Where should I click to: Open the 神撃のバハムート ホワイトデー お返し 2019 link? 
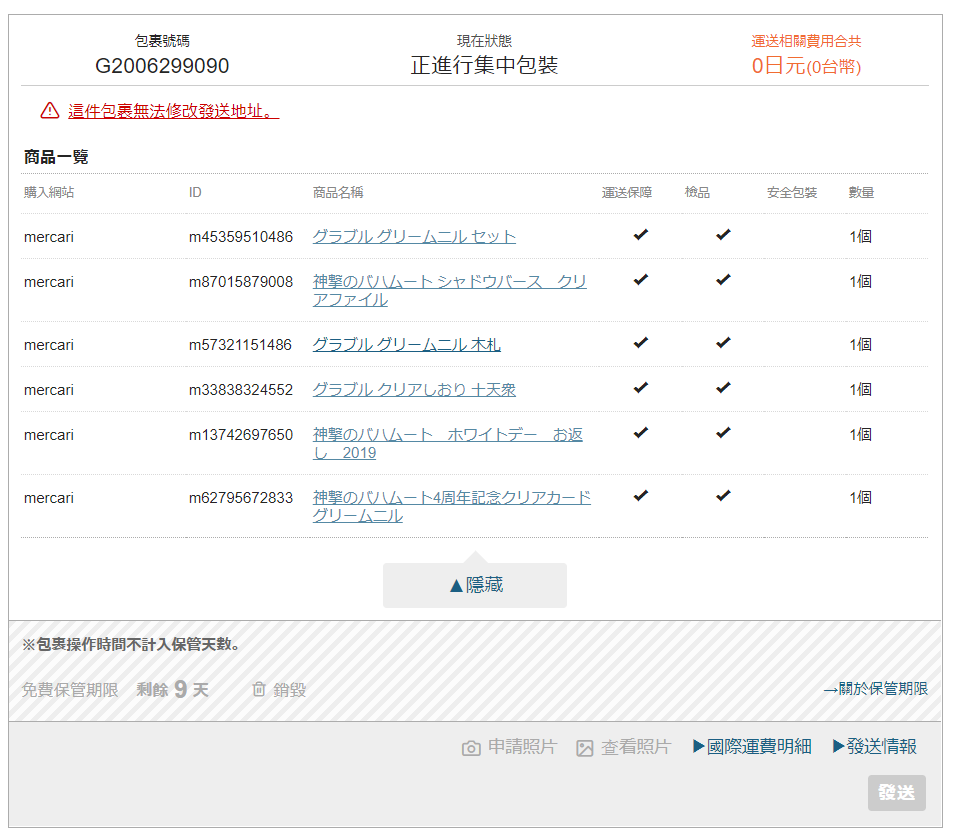(x=447, y=444)
